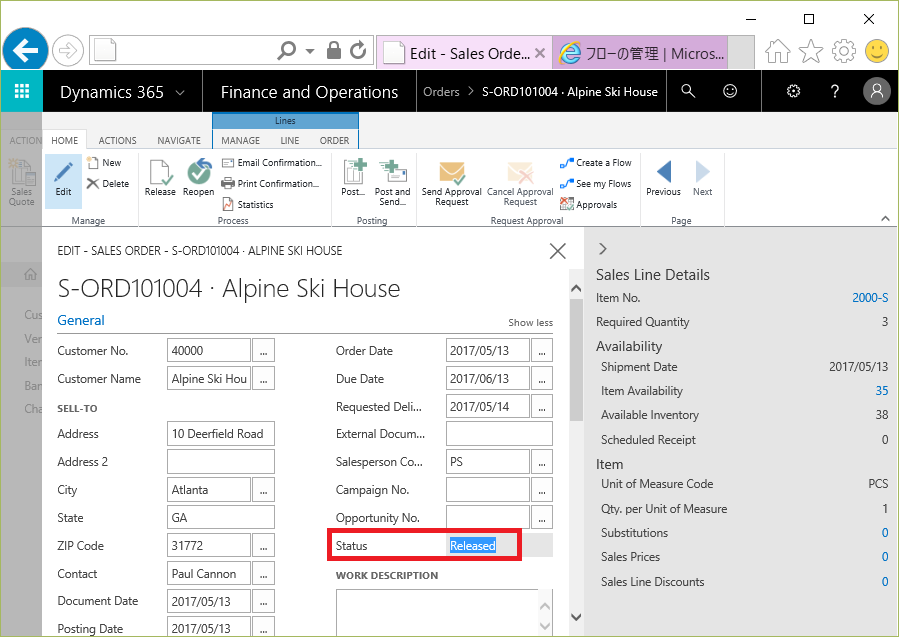
Task: Click the Edit pencil button in ribbon
Action: click(63, 180)
